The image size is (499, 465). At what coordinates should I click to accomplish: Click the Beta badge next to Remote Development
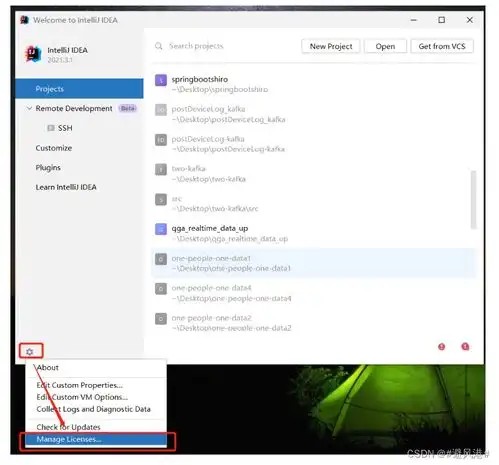click(128, 108)
